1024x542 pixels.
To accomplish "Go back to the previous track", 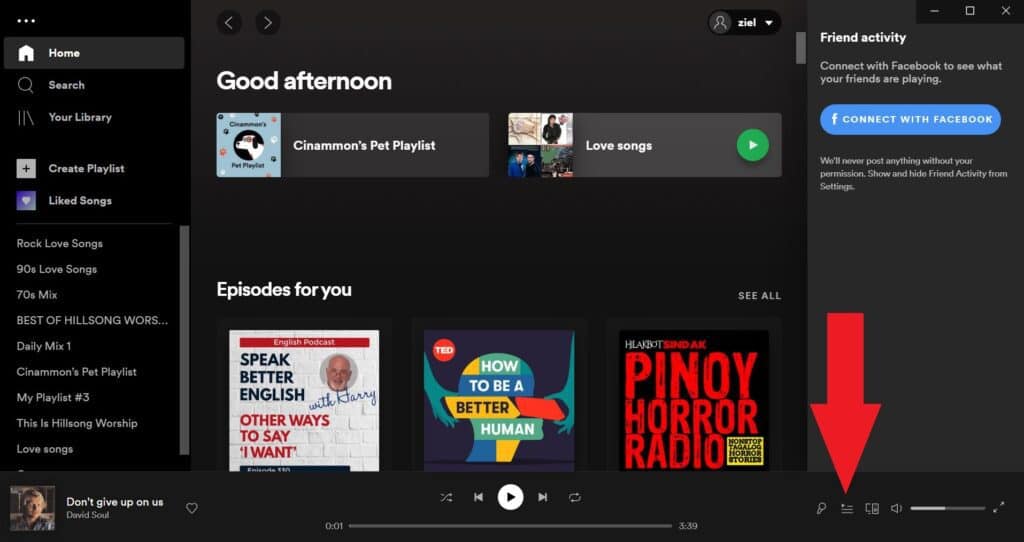I will tap(478, 497).
